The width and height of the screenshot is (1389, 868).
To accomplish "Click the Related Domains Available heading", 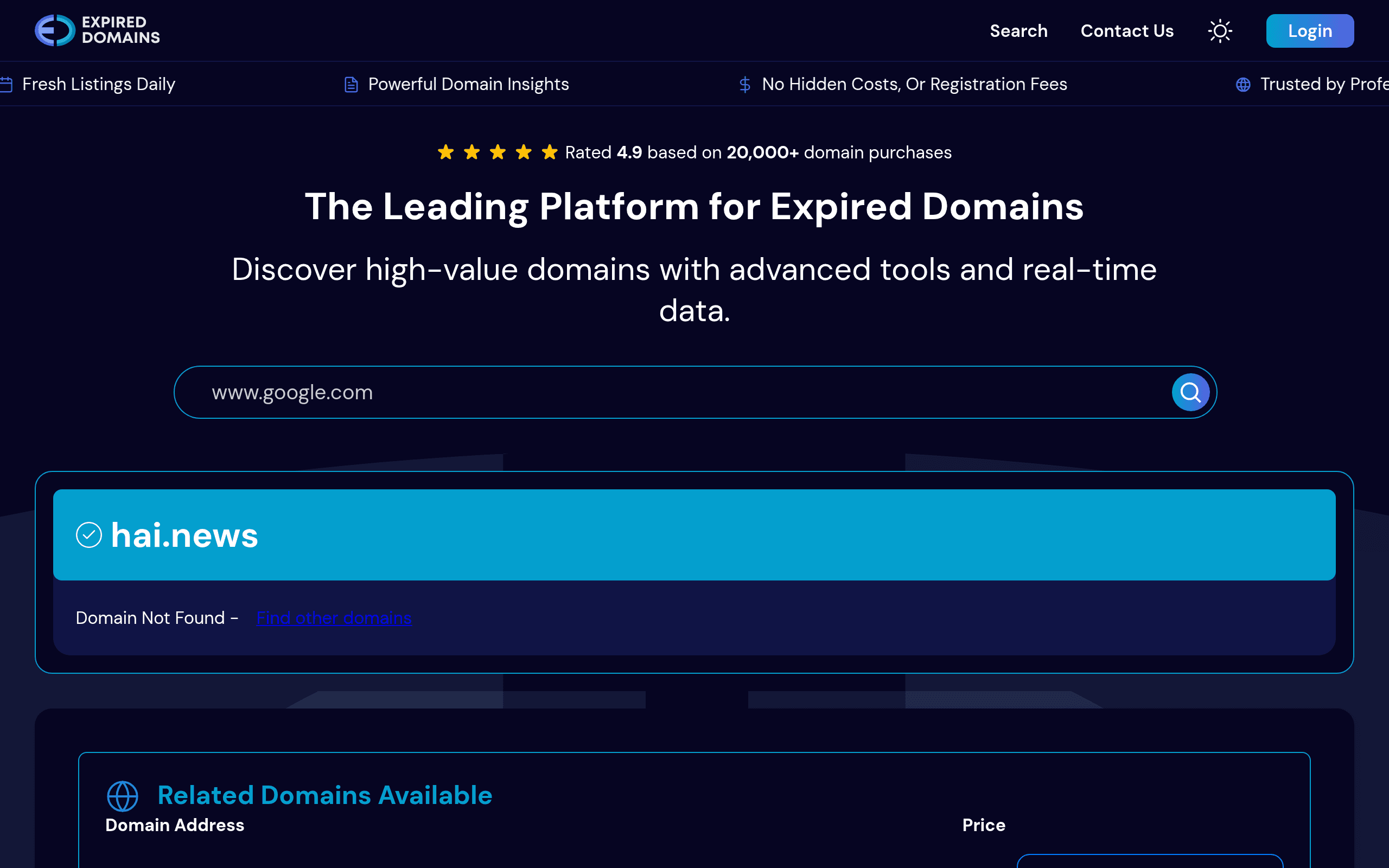I will click(325, 795).
